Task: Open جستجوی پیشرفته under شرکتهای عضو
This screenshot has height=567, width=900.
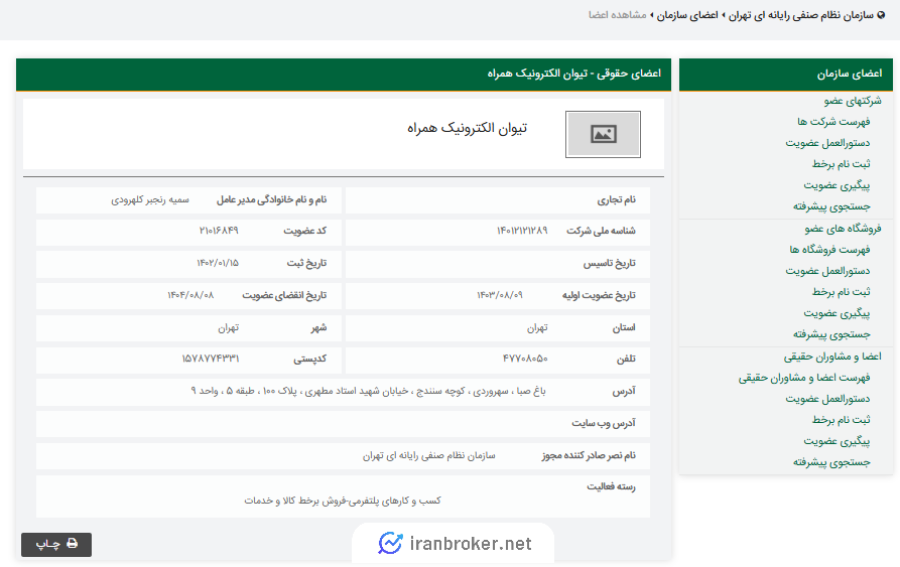Action: click(832, 207)
